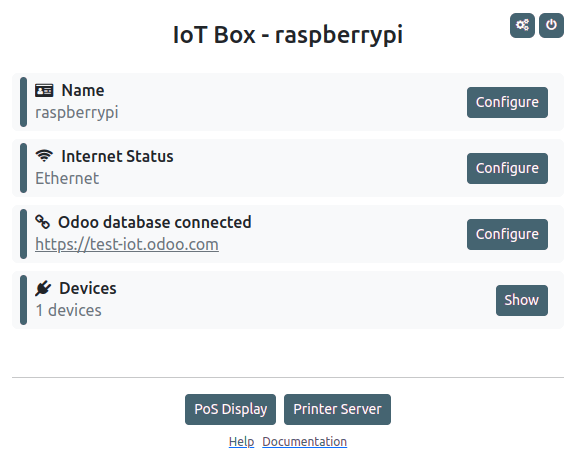Viewport: 577px width, 466px height.
Task: Open the Documentation link
Action: coord(305,441)
